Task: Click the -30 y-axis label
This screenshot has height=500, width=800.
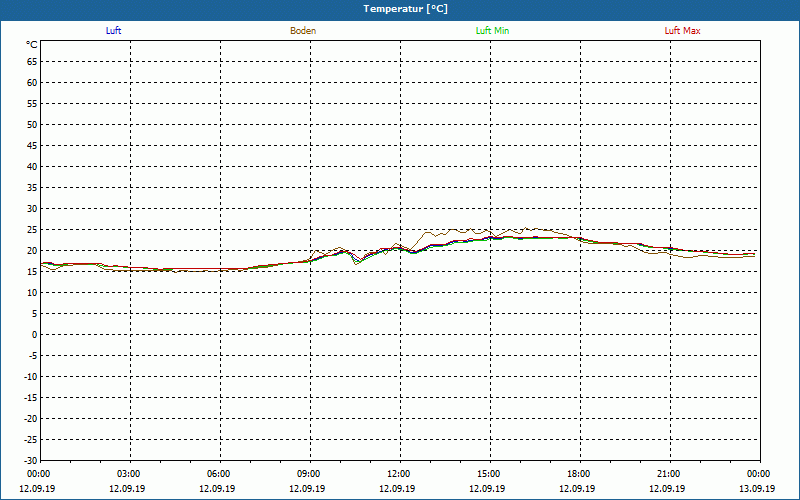Action: (31, 460)
